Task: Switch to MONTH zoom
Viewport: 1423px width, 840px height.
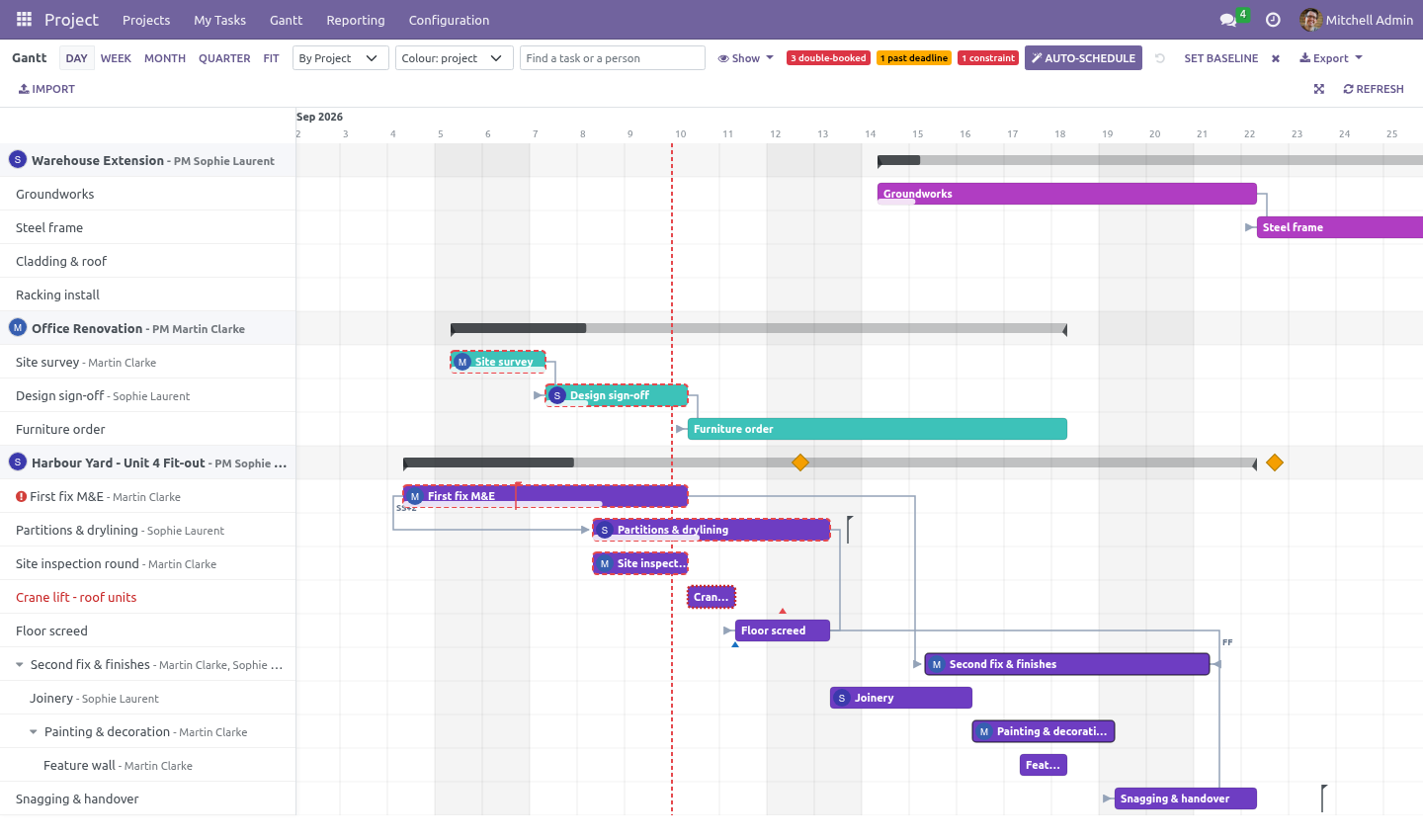Action: 165,58
